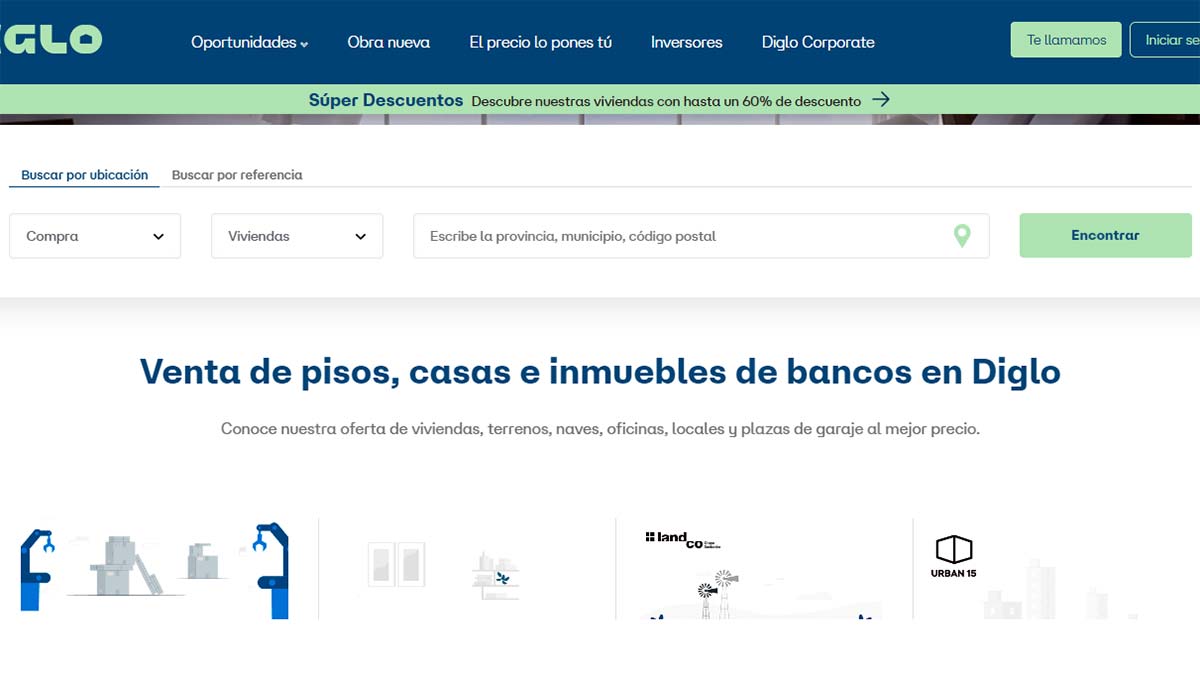Navigate to the Inversores section
The height and width of the screenshot is (675, 1200).
tap(686, 42)
